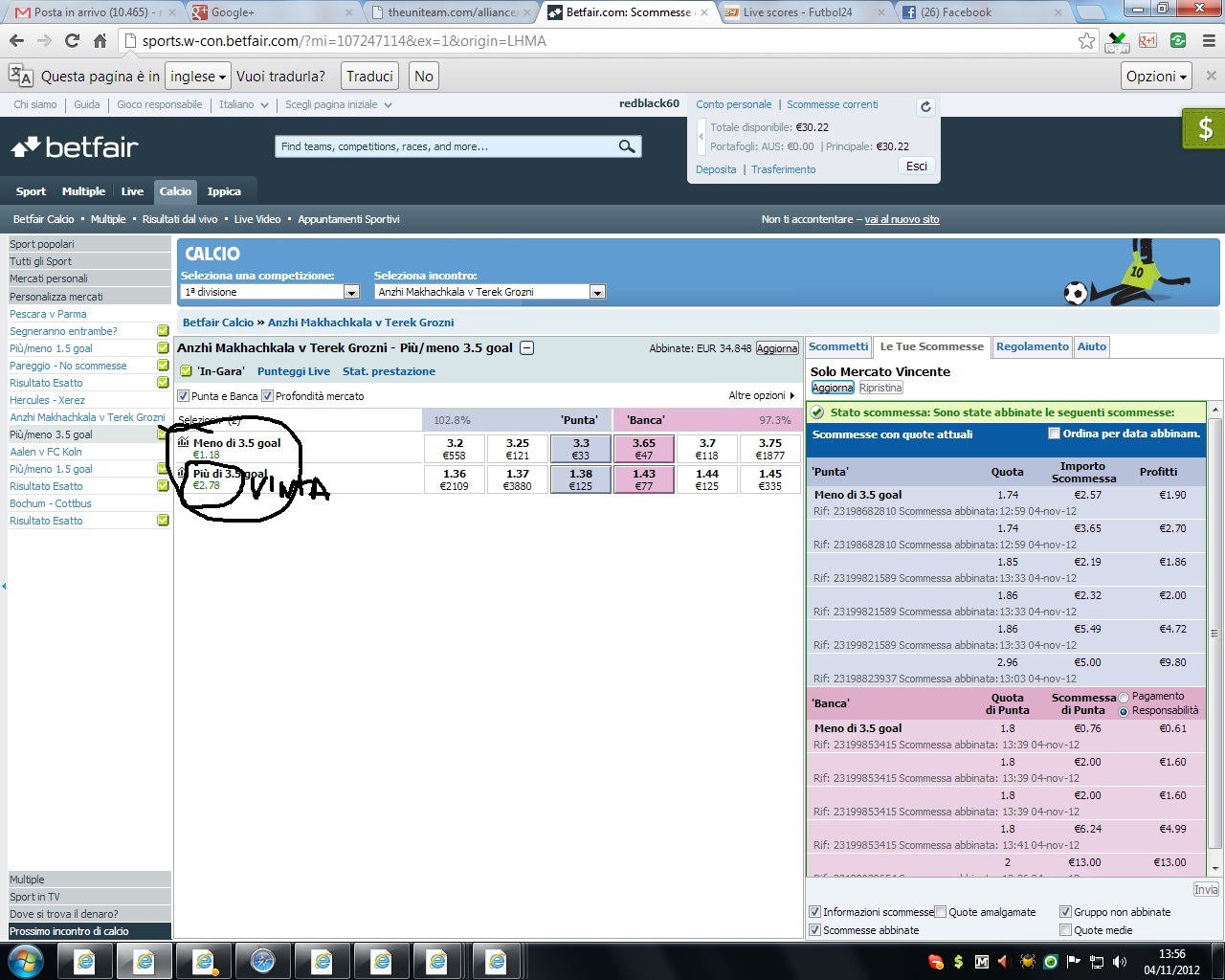This screenshot has height=980, width=1225.
Task: Open Safari from the taskbar
Action: (263, 961)
